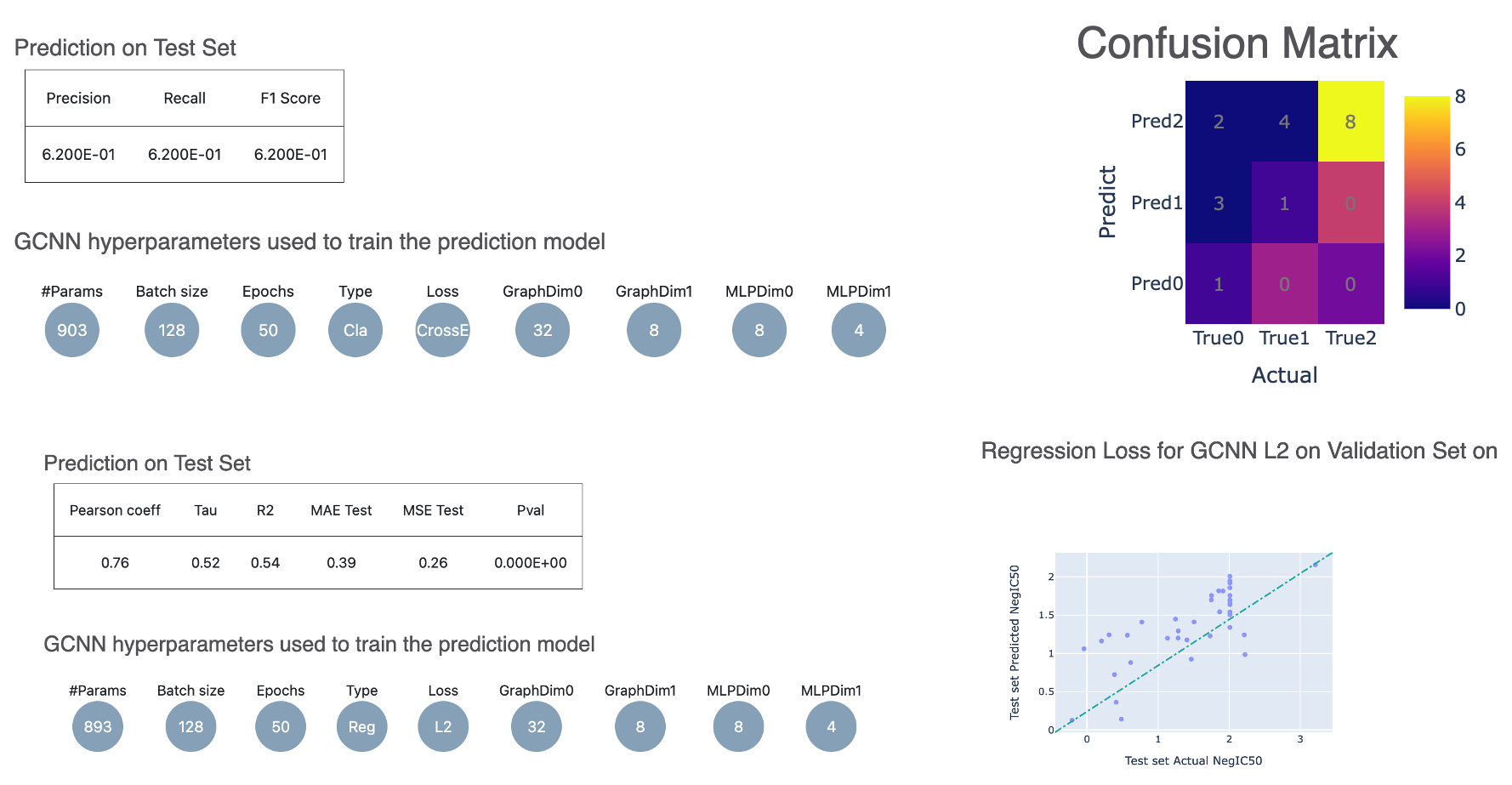Click the Recall value 6.200E-01 cell
The image size is (1512, 785).
(185, 155)
